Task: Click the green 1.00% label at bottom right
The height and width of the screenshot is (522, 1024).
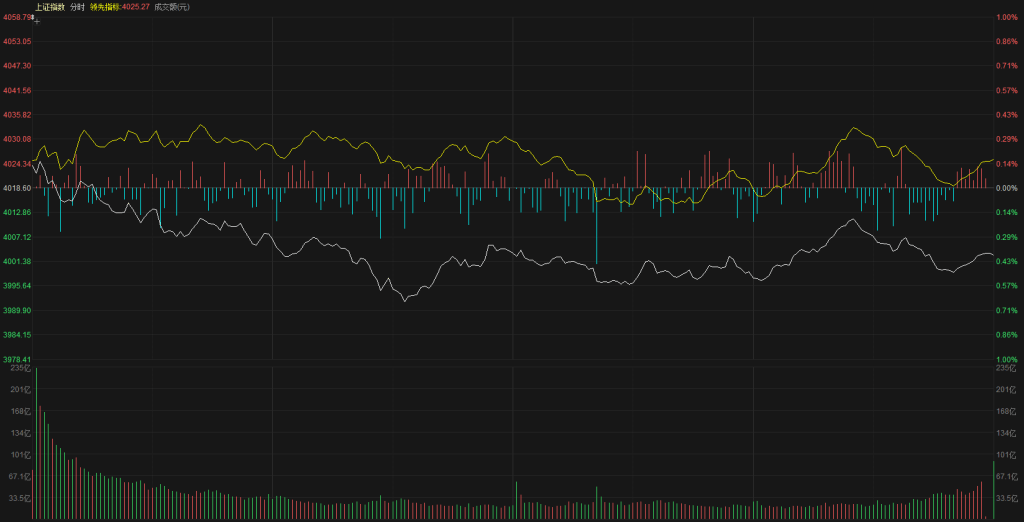Action: [1006, 359]
